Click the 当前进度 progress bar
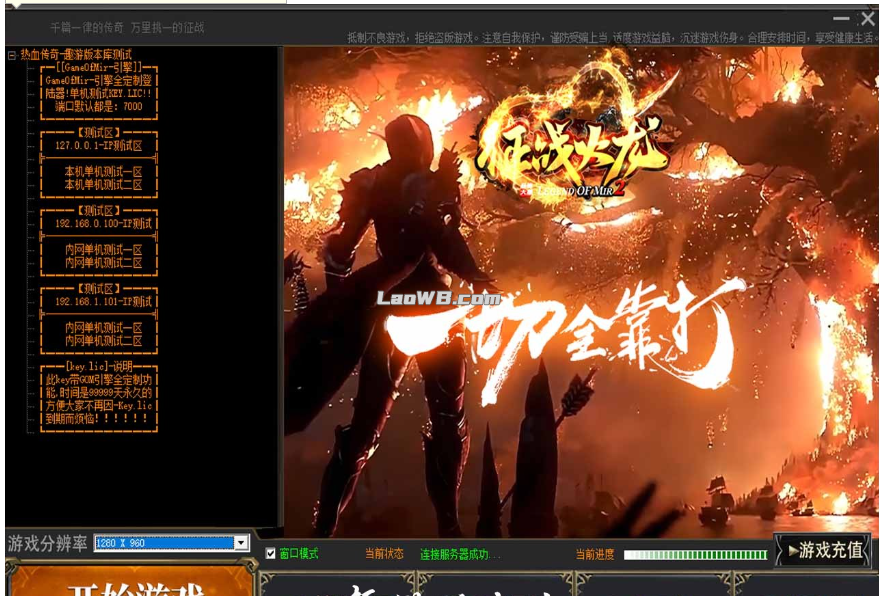 coord(696,555)
